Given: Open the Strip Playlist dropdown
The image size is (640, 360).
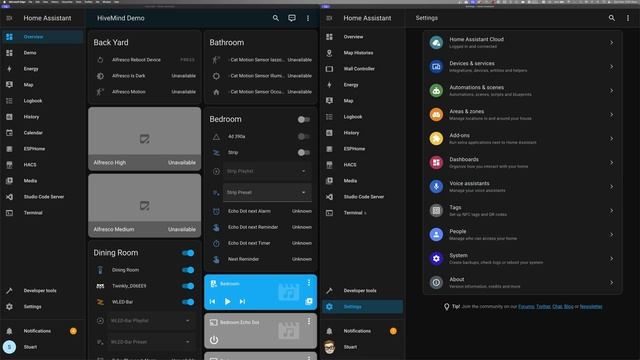Looking at the screenshot, I should coord(267,171).
